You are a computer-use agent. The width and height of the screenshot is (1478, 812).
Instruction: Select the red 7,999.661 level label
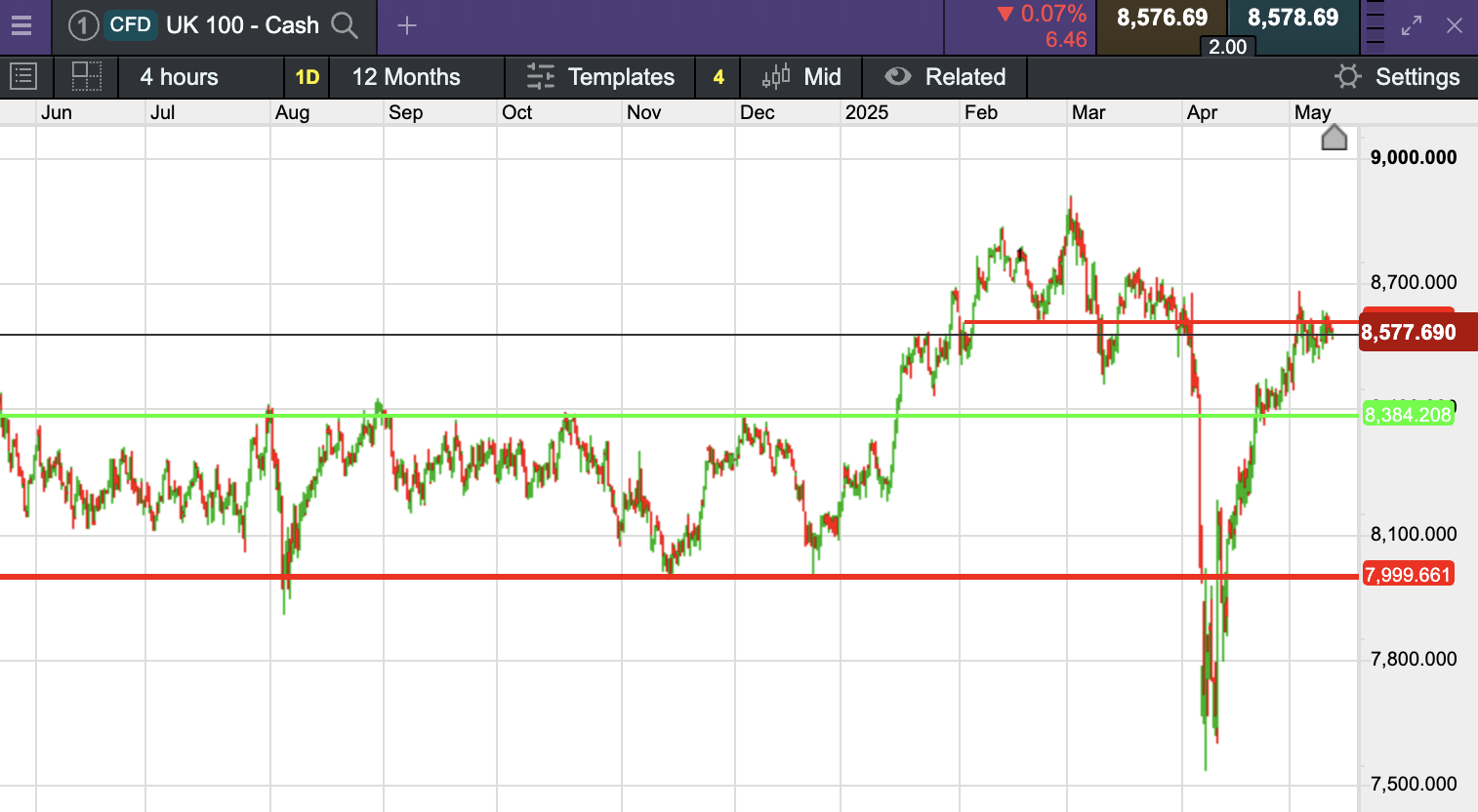1408,574
